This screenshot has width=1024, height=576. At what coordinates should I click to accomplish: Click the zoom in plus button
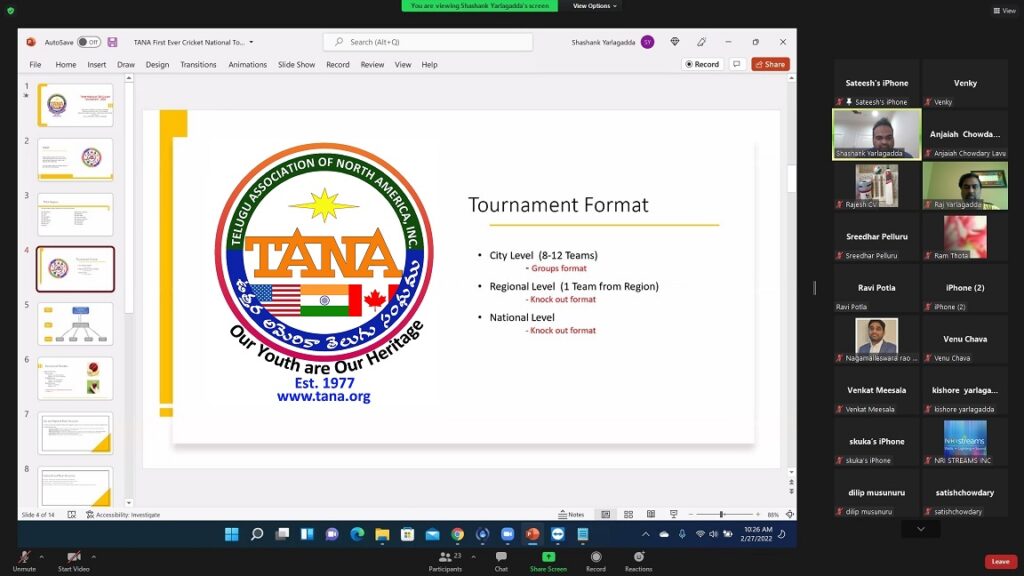click(x=758, y=515)
